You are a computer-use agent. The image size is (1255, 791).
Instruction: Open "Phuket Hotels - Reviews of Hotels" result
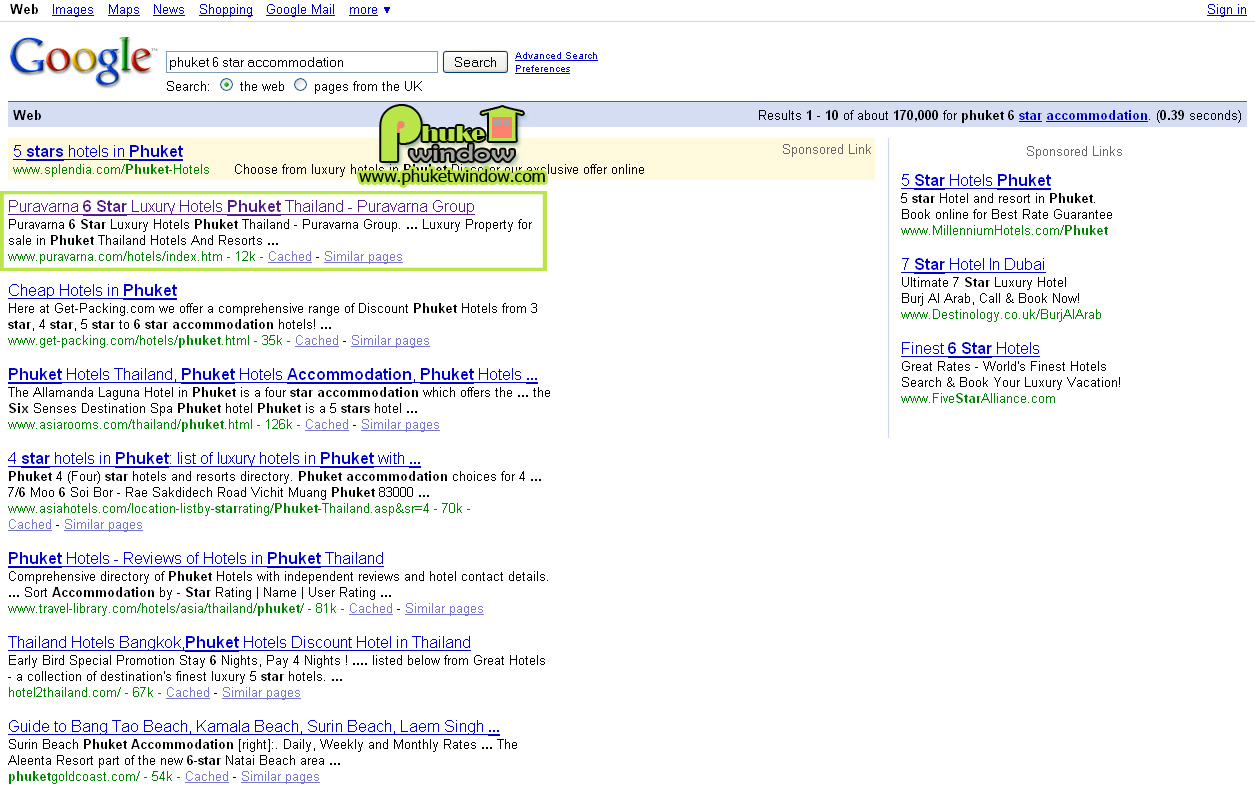coord(196,558)
